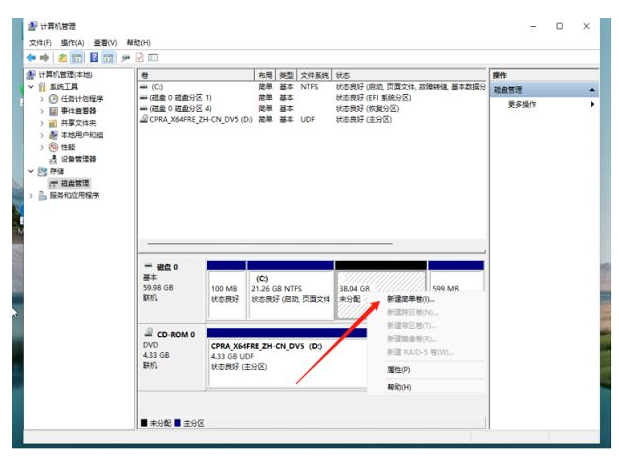Click the 服务和应用程序 icon
The height and width of the screenshot is (457, 619).
pos(42,195)
